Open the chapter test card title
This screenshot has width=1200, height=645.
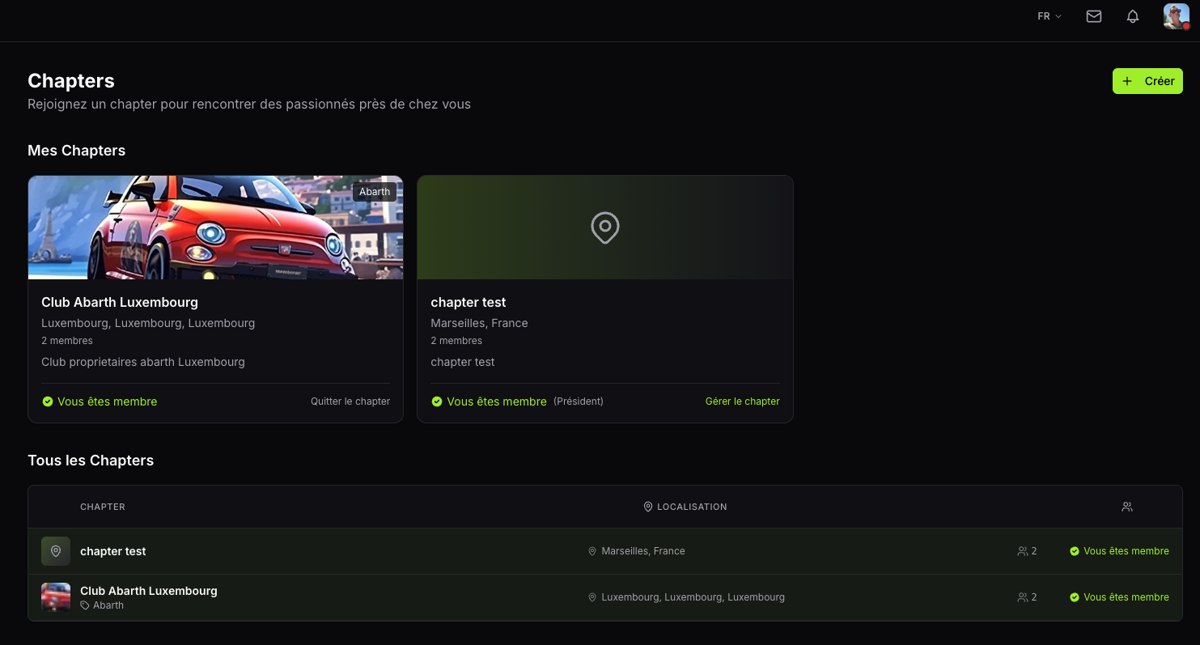[468, 302]
